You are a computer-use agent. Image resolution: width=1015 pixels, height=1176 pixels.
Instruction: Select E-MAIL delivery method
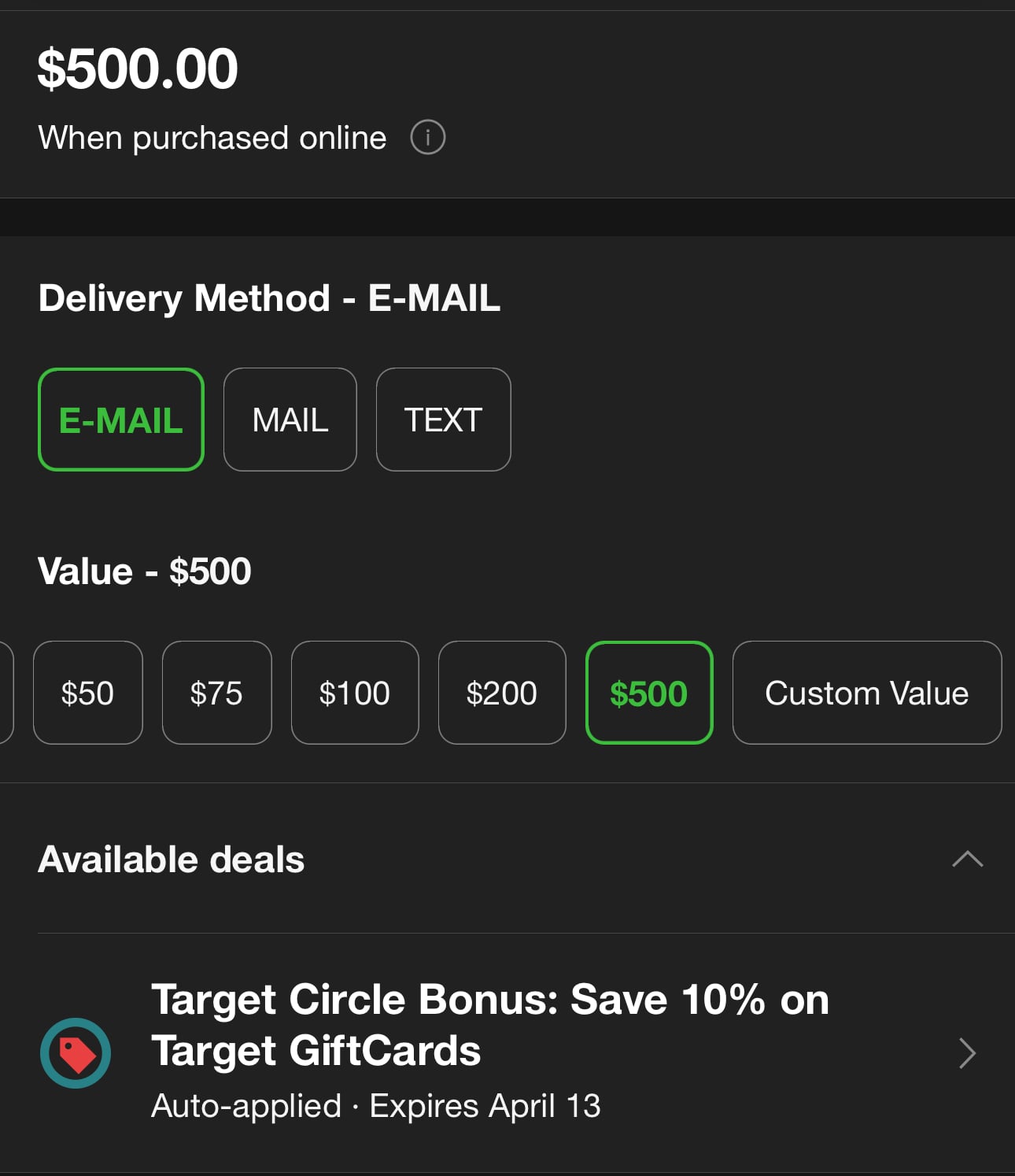[x=121, y=420]
